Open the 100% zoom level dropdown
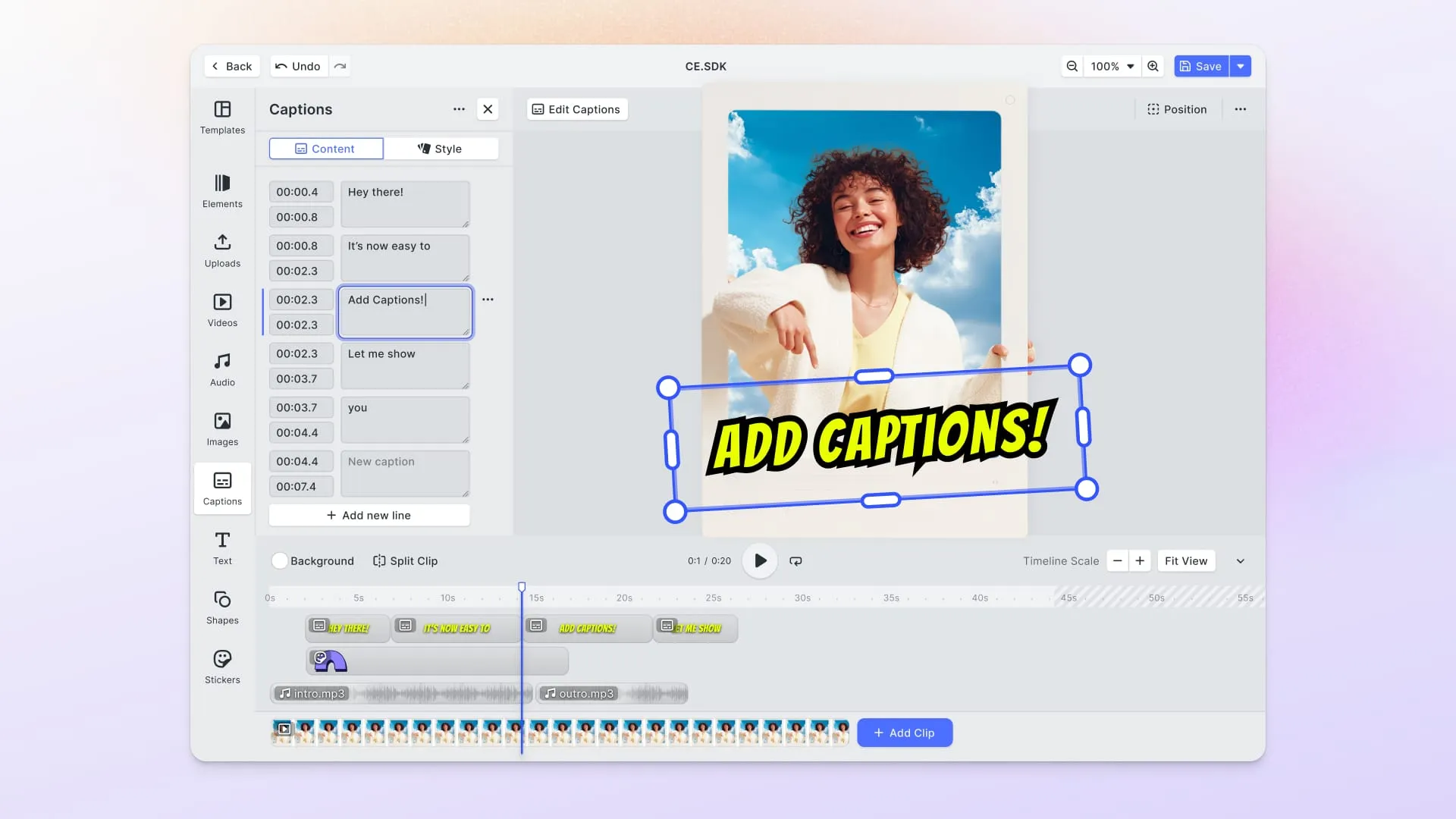Viewport: 1456px width, 819px height. coord(1112,66)
